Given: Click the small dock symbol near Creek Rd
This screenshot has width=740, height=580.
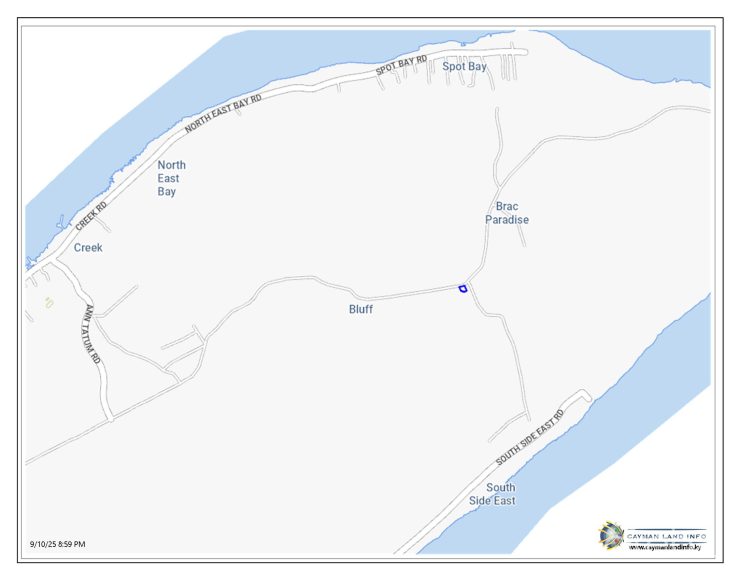Looking at the screenshot, I should click(x=61, y=222).
